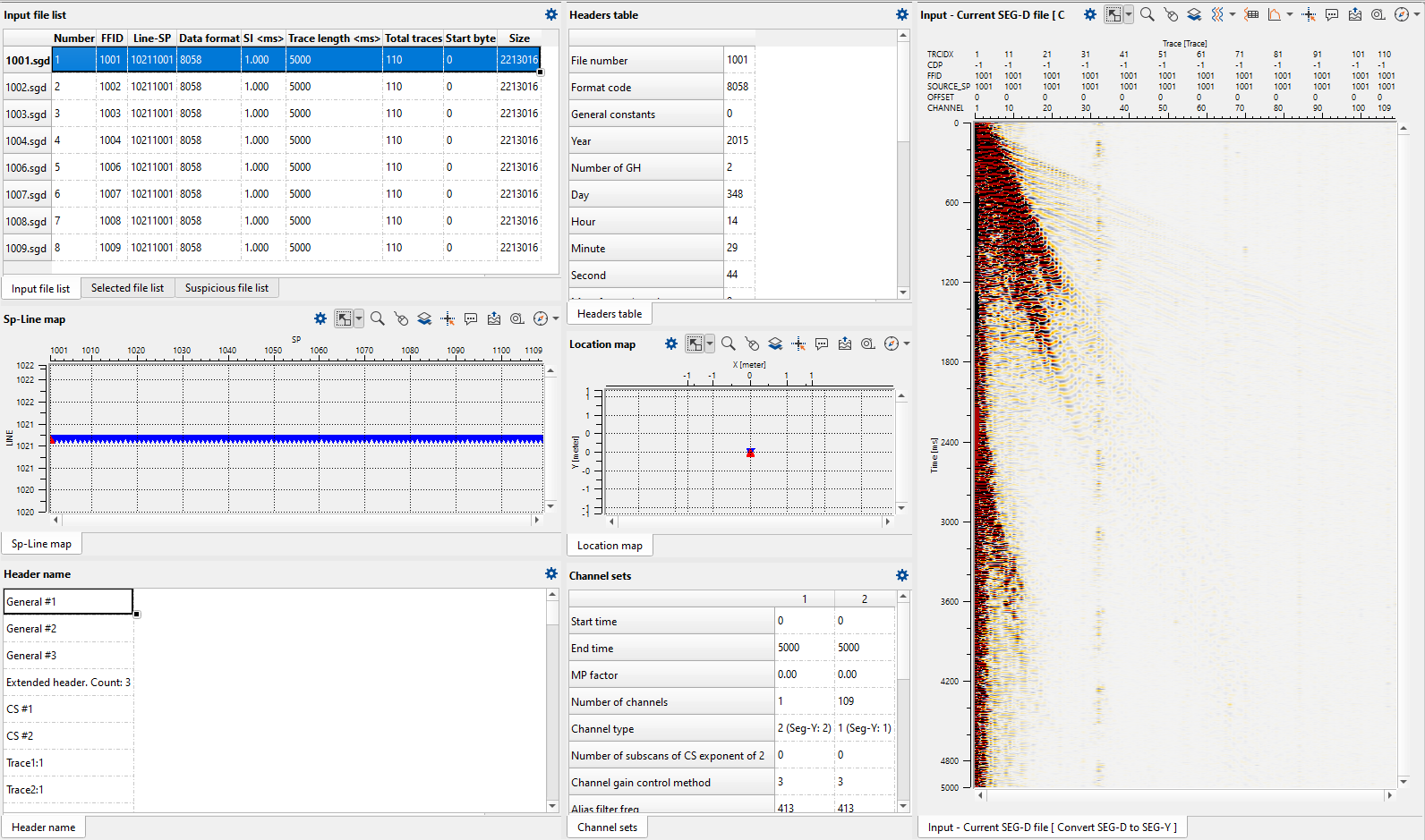Screen dimensions: 1425x840
Task: Click the crosshair cursor icon in Location map toolbar
Action: 798,344
